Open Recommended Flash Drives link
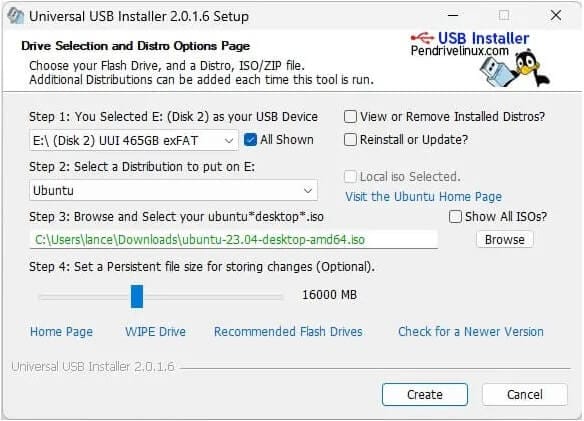The height and width of the screenshot is (421, 584). tap(288, 331)
